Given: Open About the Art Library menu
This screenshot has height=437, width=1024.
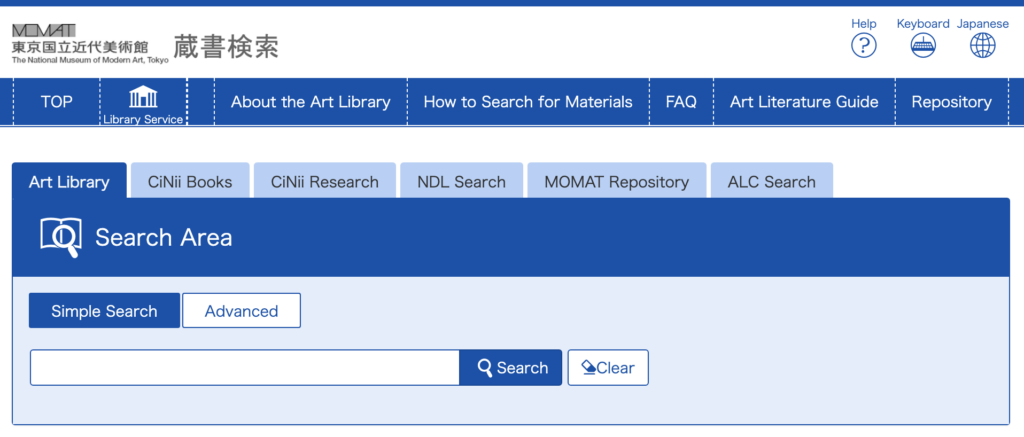Looking at the screenshot, I should tap(311, 102).
